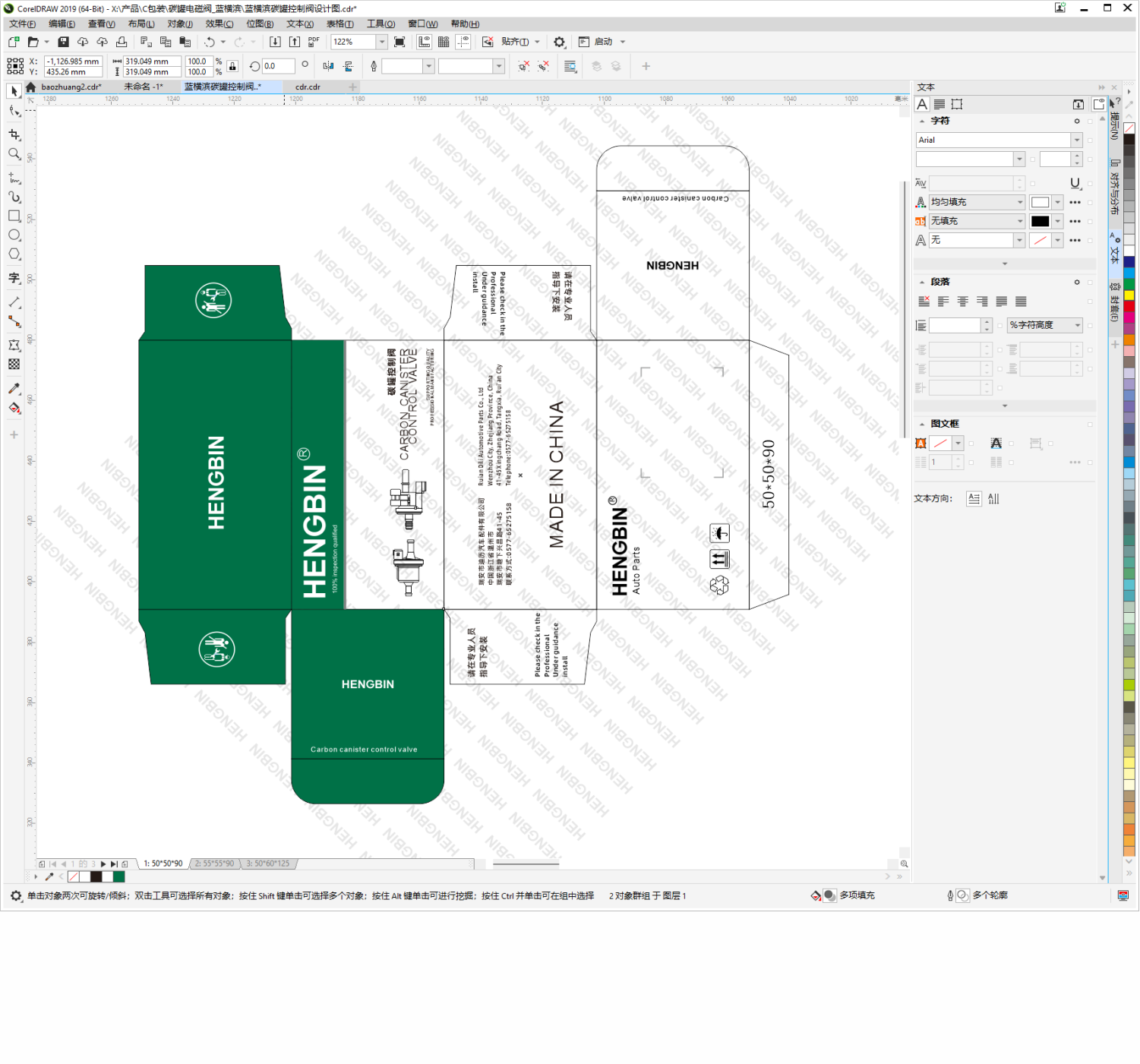Image resolution: width=1140 pixels, height=1064 pixels.
Task: Switch to the cdr.cdr document tab
Action: (308, 87)
